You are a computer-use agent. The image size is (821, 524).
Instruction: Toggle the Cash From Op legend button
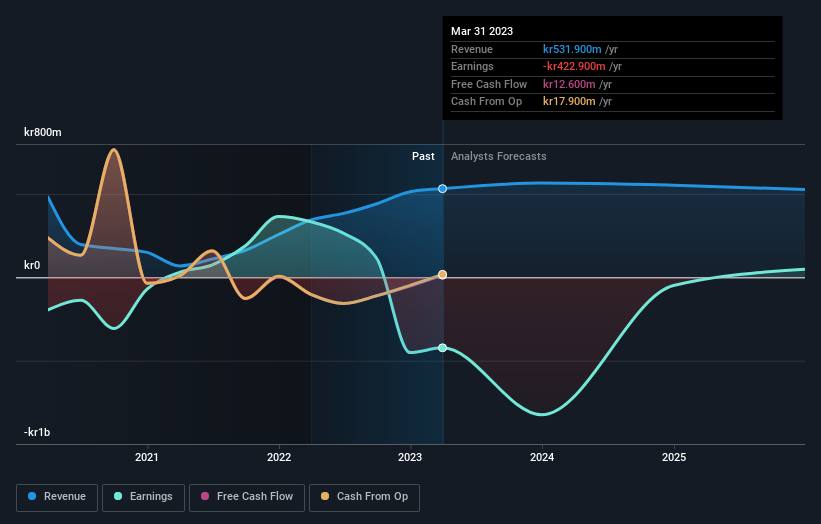(364, 497)
